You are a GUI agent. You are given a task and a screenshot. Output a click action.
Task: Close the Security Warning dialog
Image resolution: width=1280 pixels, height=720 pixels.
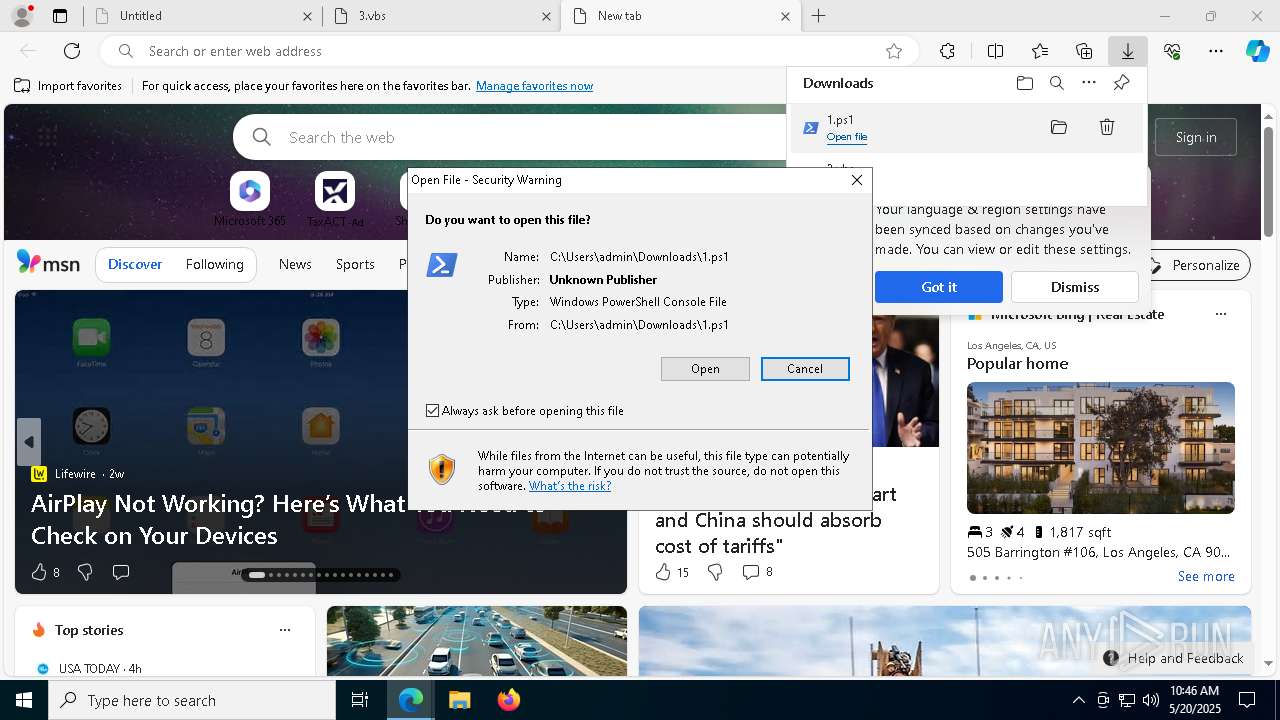click(x=857, y=180)
